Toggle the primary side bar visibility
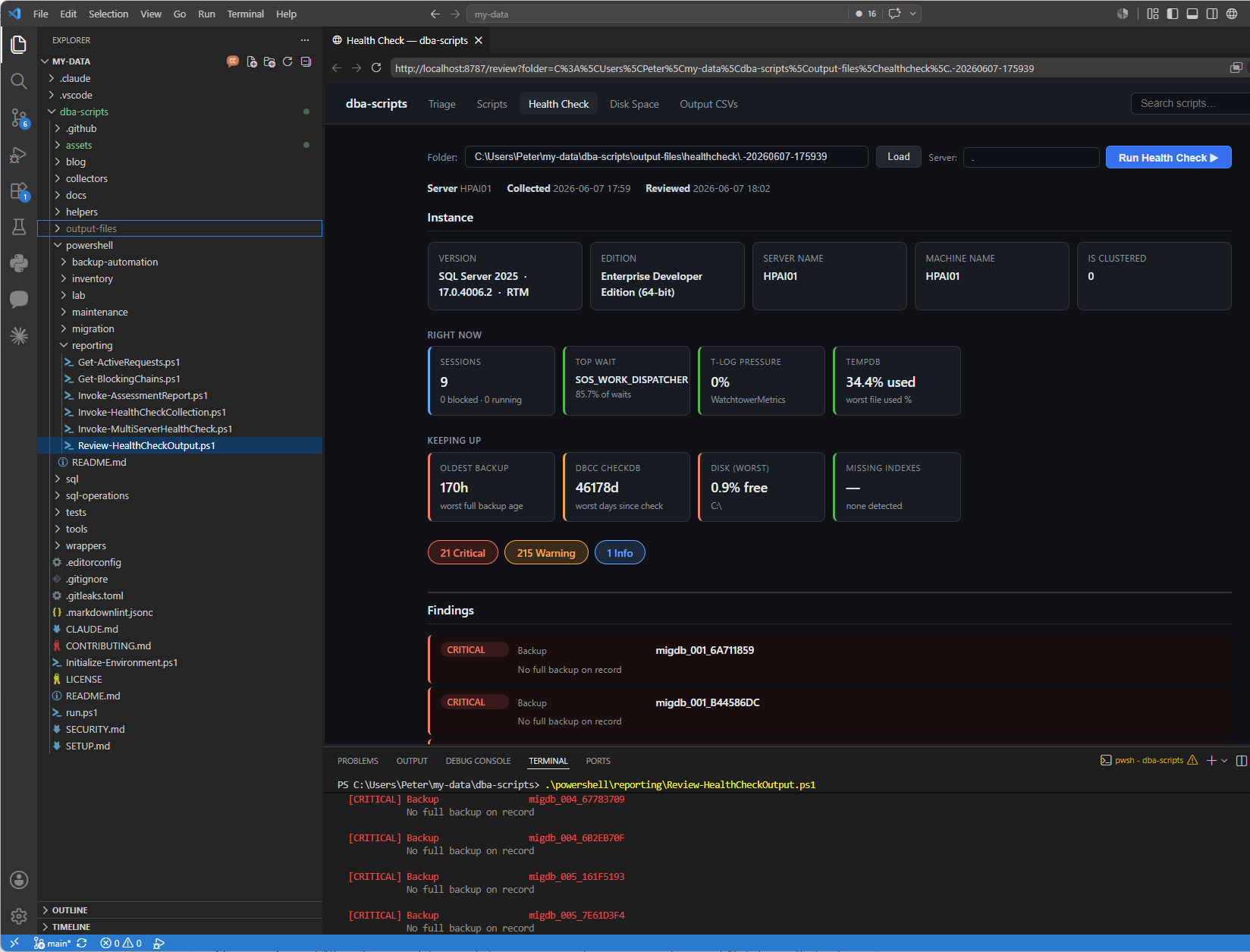Screen dimensions: 1250x952 [1173, 14]
